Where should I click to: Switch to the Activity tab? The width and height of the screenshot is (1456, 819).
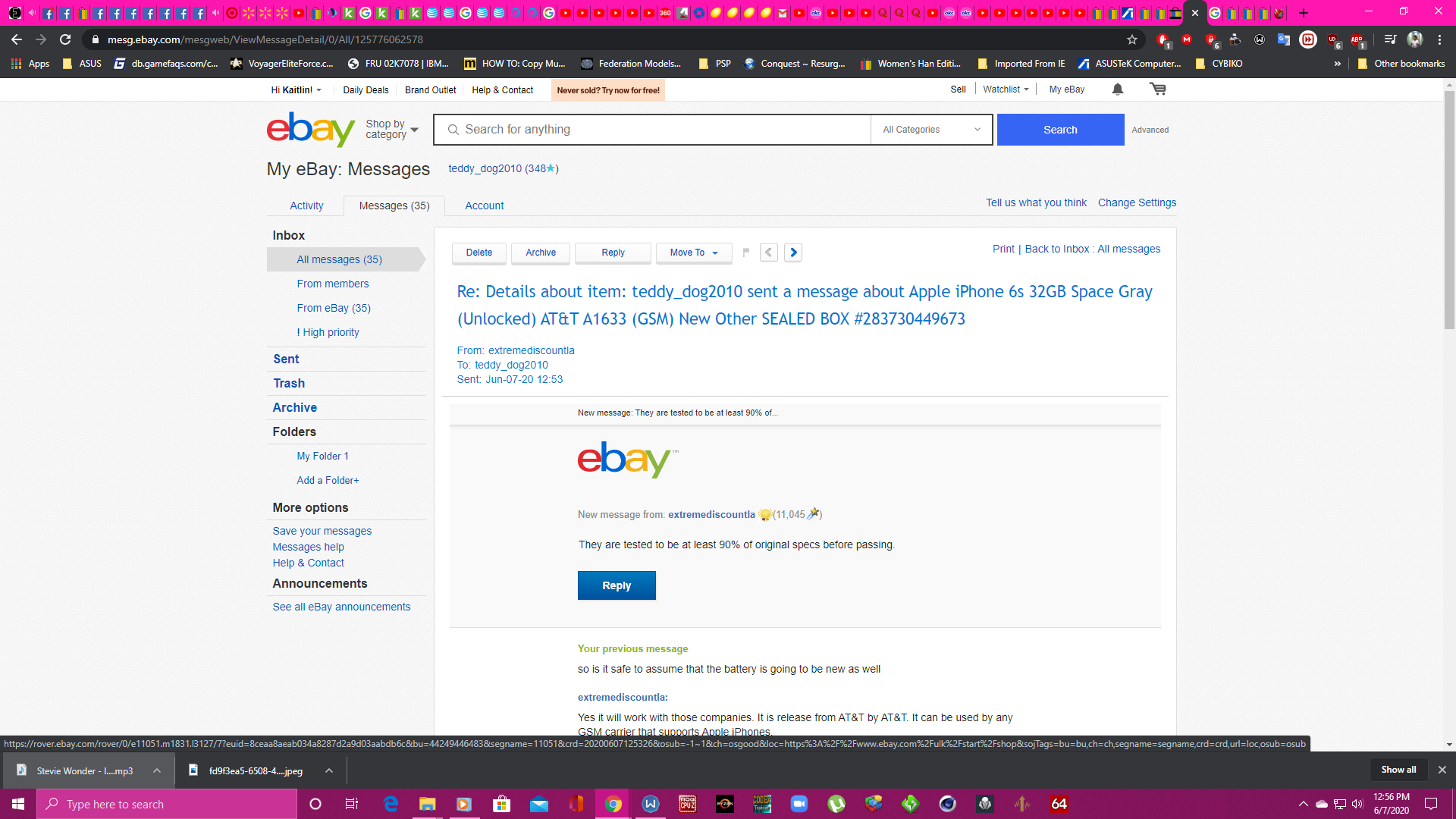[306, 206]
